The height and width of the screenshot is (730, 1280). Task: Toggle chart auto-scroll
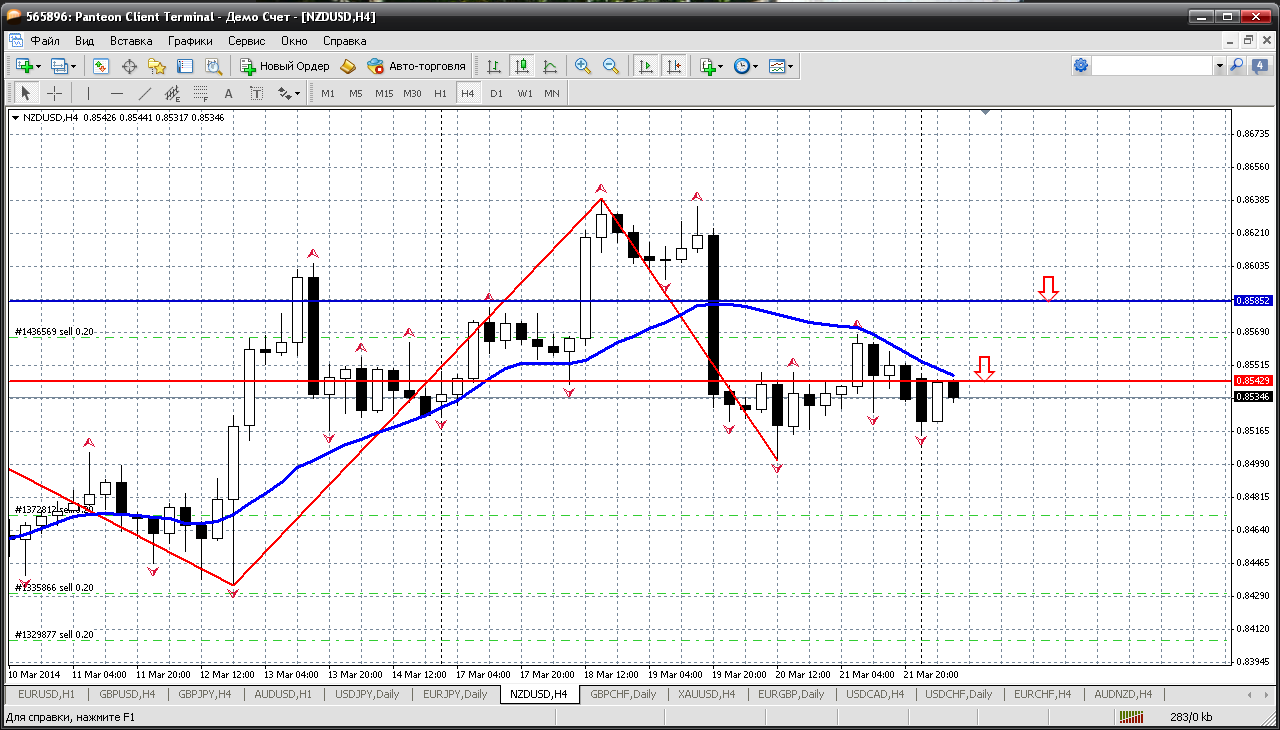(x=645, y=66)
